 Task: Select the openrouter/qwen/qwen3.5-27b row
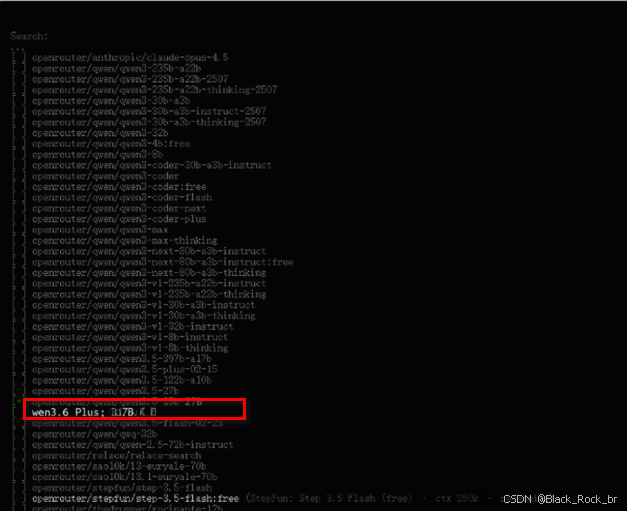pyautogui.click(x=105, y=391)
